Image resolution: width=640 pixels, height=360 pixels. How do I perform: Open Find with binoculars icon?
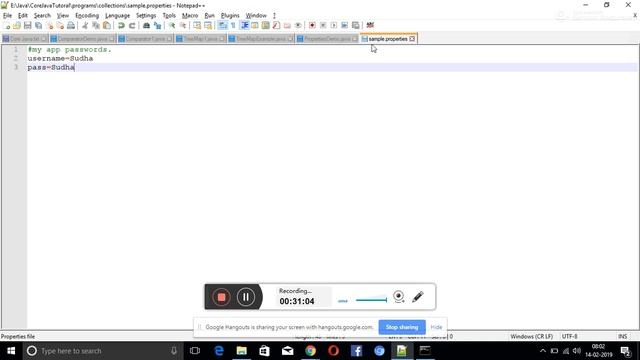146,25
